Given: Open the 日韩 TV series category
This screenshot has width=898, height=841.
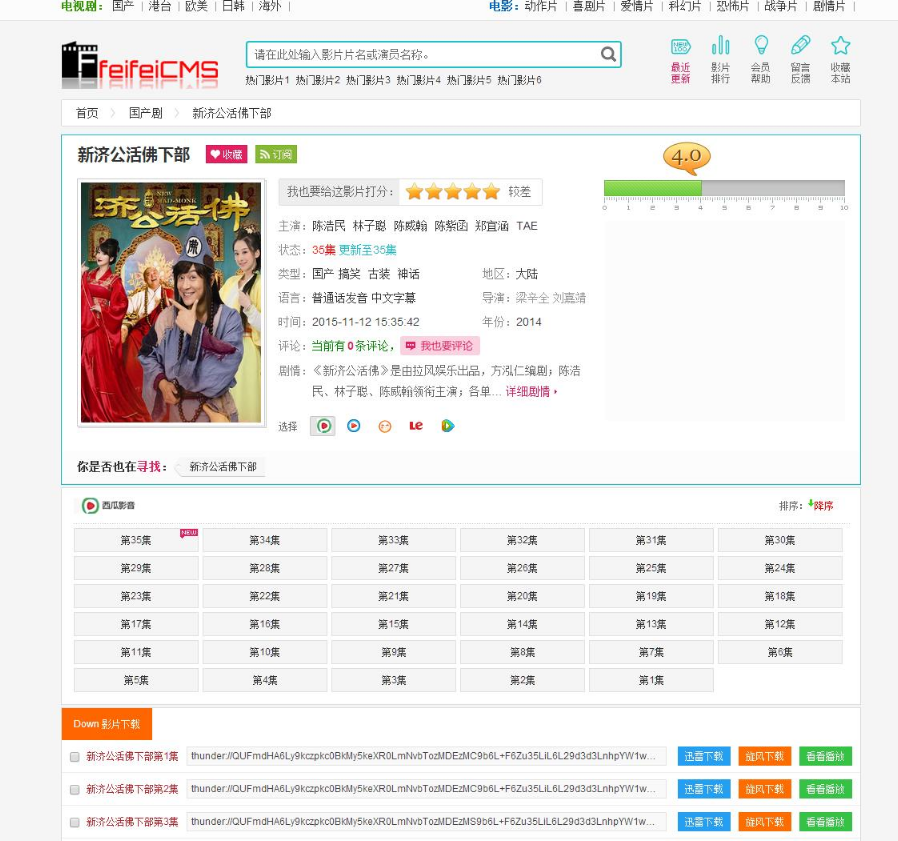Looking at the screenshot, I should tap(233, 6).
